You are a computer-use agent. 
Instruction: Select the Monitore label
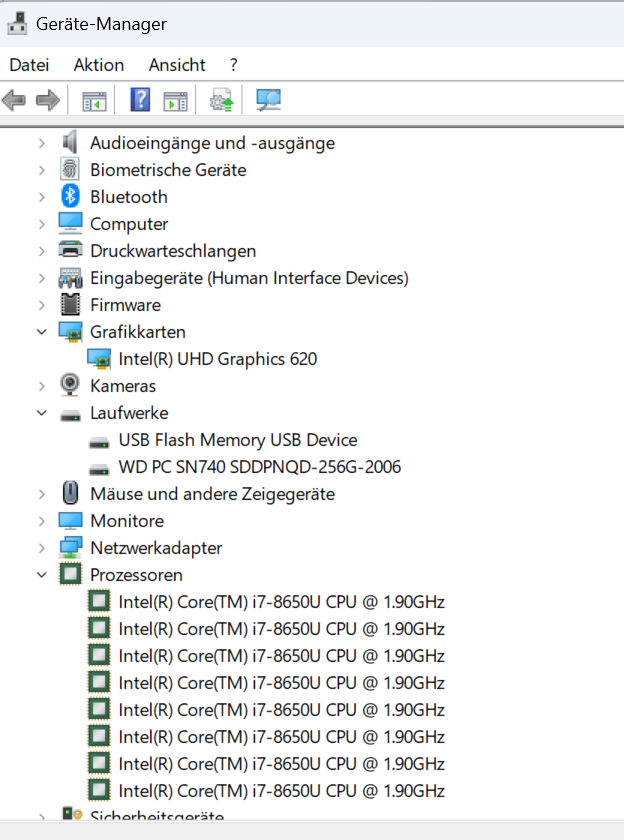(x=127, y=521)
